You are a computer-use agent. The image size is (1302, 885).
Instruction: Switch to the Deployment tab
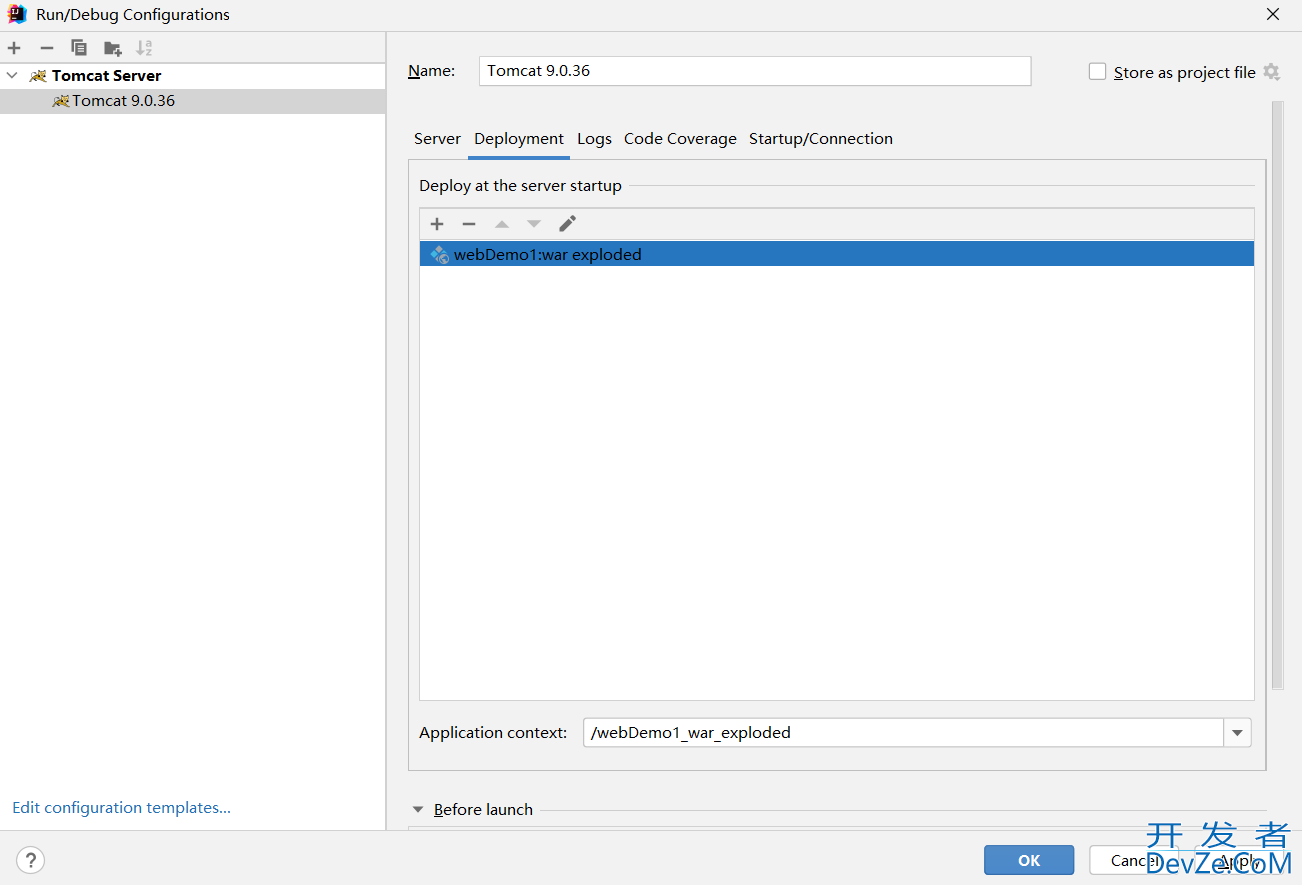(519, 139)
